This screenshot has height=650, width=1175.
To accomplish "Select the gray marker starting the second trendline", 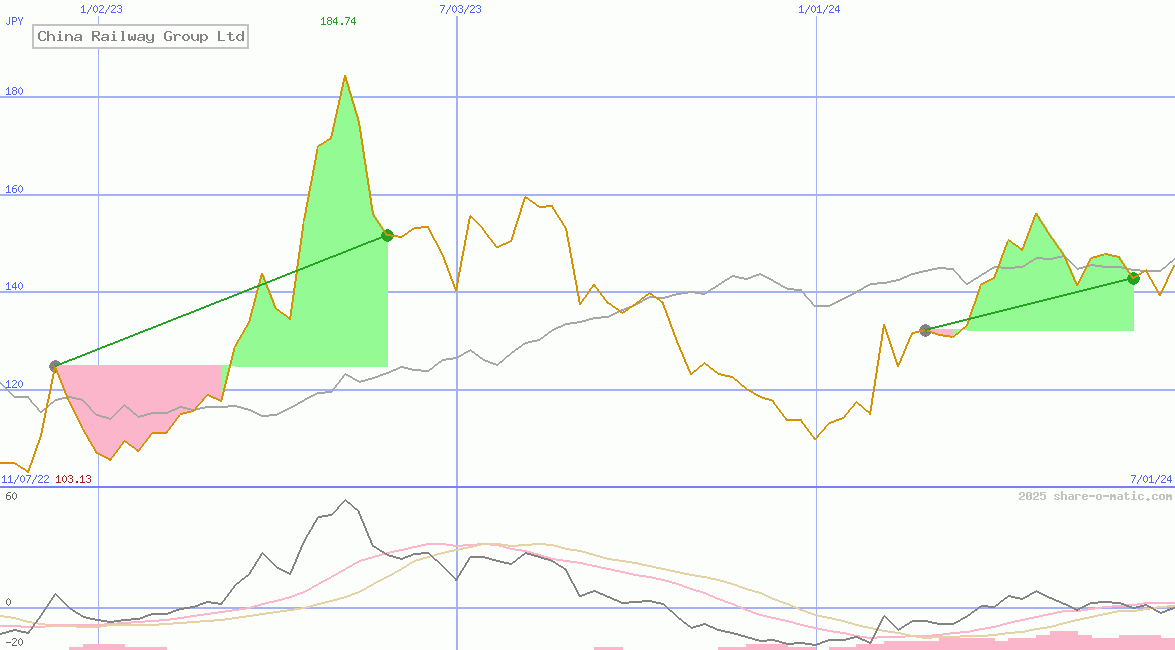I will (x=926, y=331).
